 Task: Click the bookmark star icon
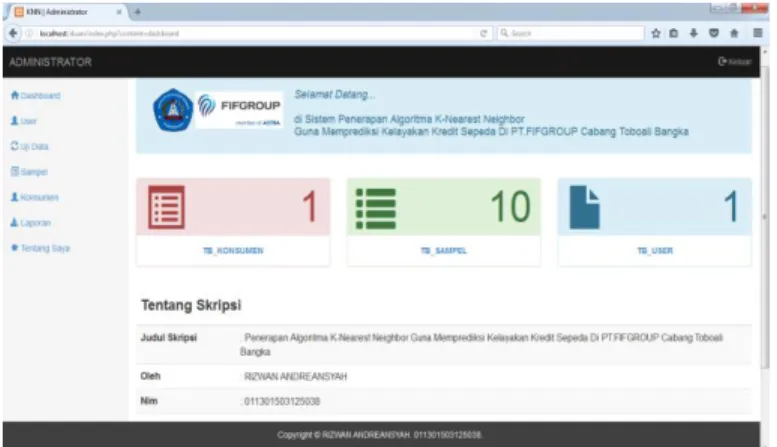(x=656, y=33)
